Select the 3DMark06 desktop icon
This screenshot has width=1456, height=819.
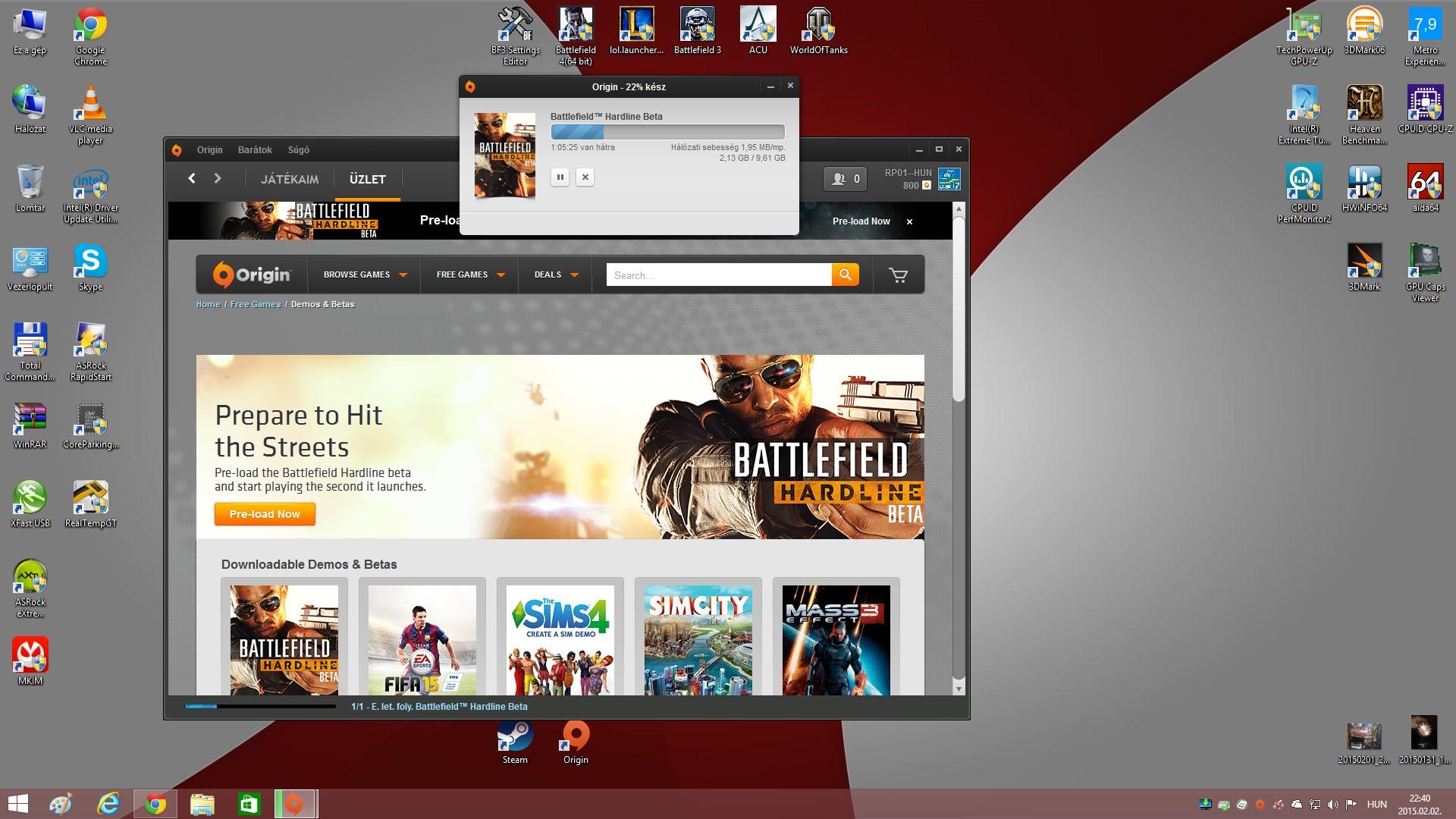(1364, 31)
